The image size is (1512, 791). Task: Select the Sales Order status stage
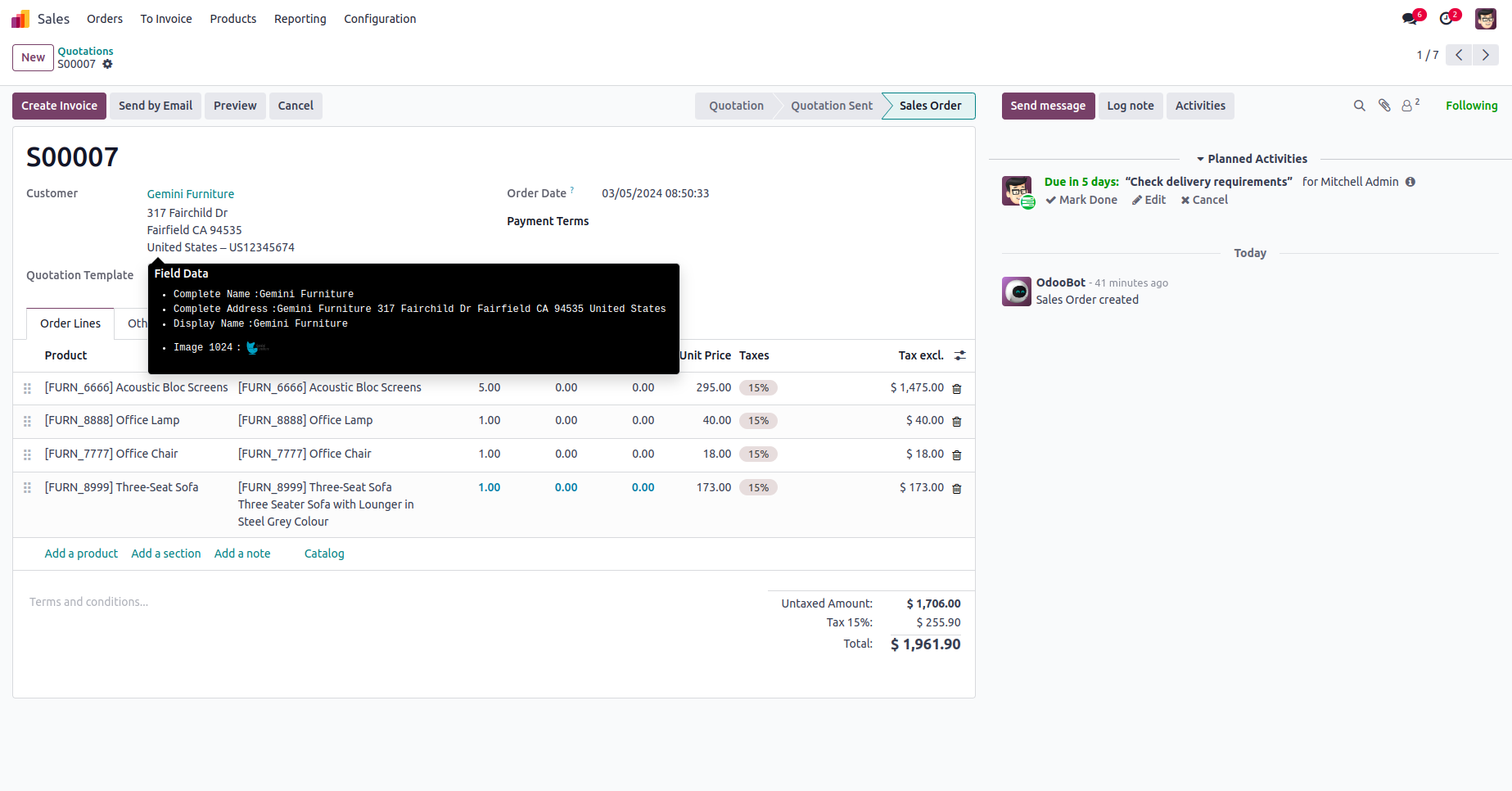930,106
